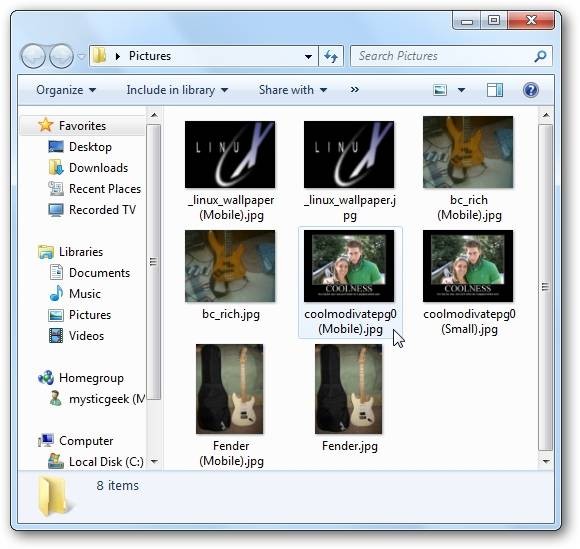Select Recent Places in sidebar
This screenshot has height=549, width=580.
(x=95, y=189)
